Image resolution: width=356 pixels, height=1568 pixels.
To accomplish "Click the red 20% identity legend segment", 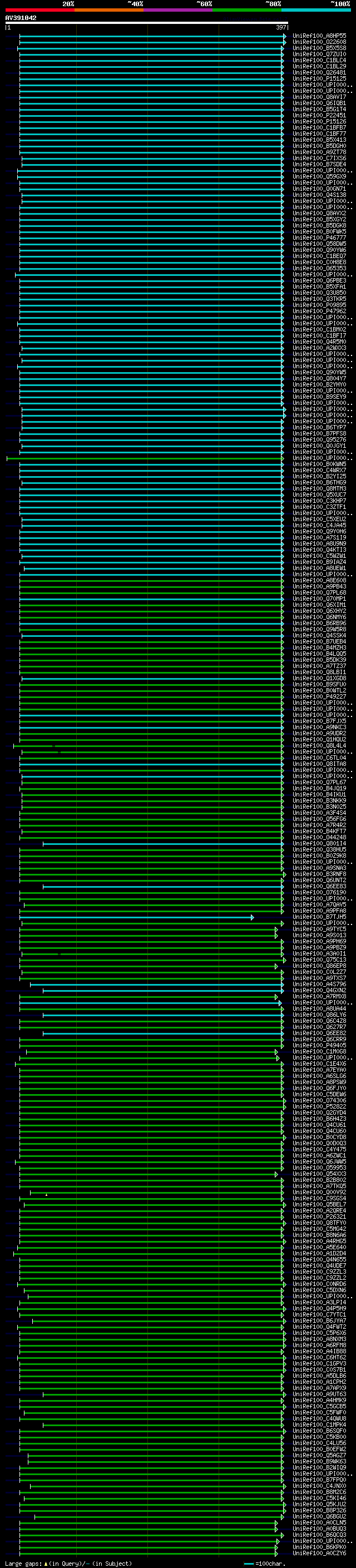I will (39, 10).
